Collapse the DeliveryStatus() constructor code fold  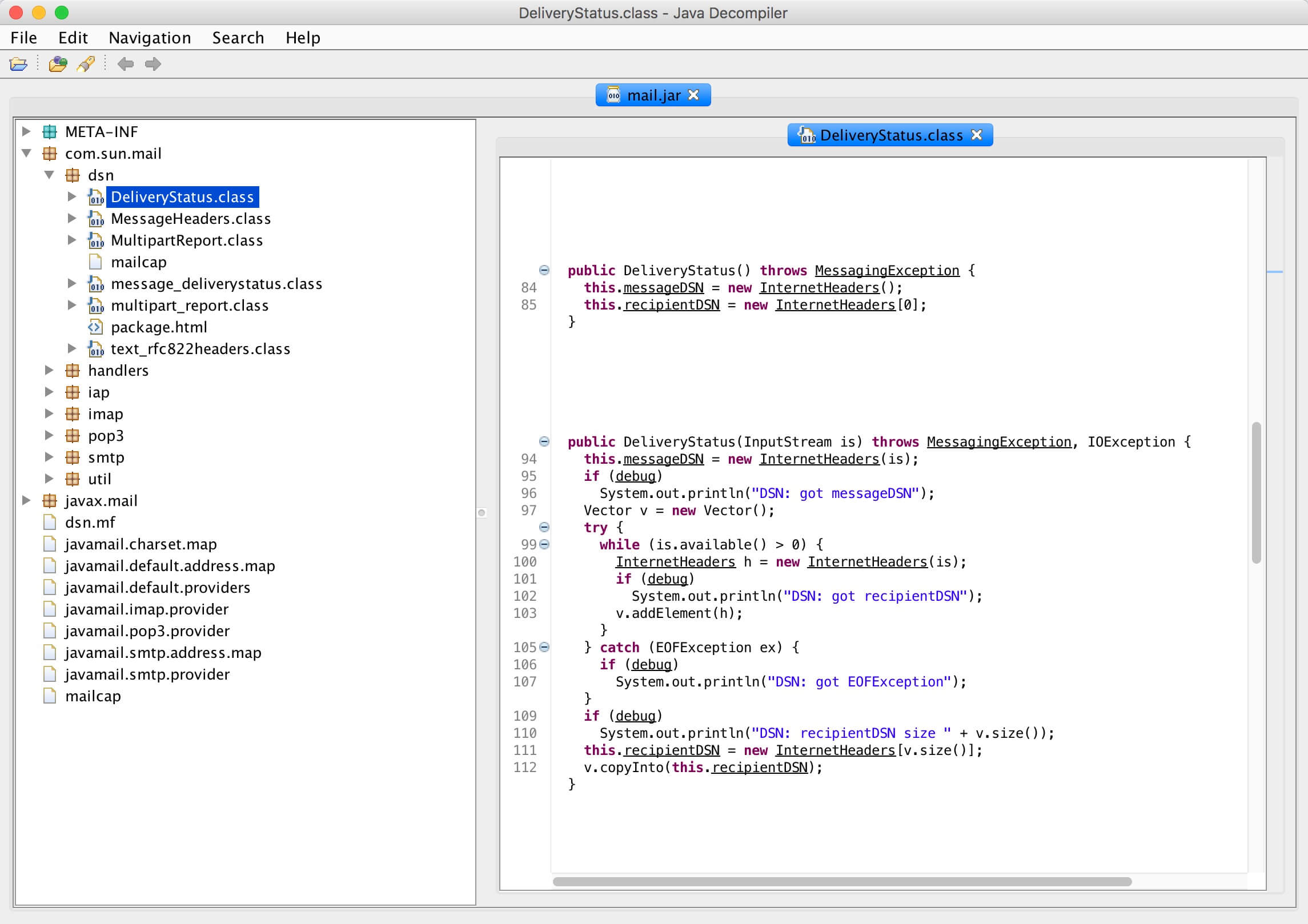[x=544, y=270]
